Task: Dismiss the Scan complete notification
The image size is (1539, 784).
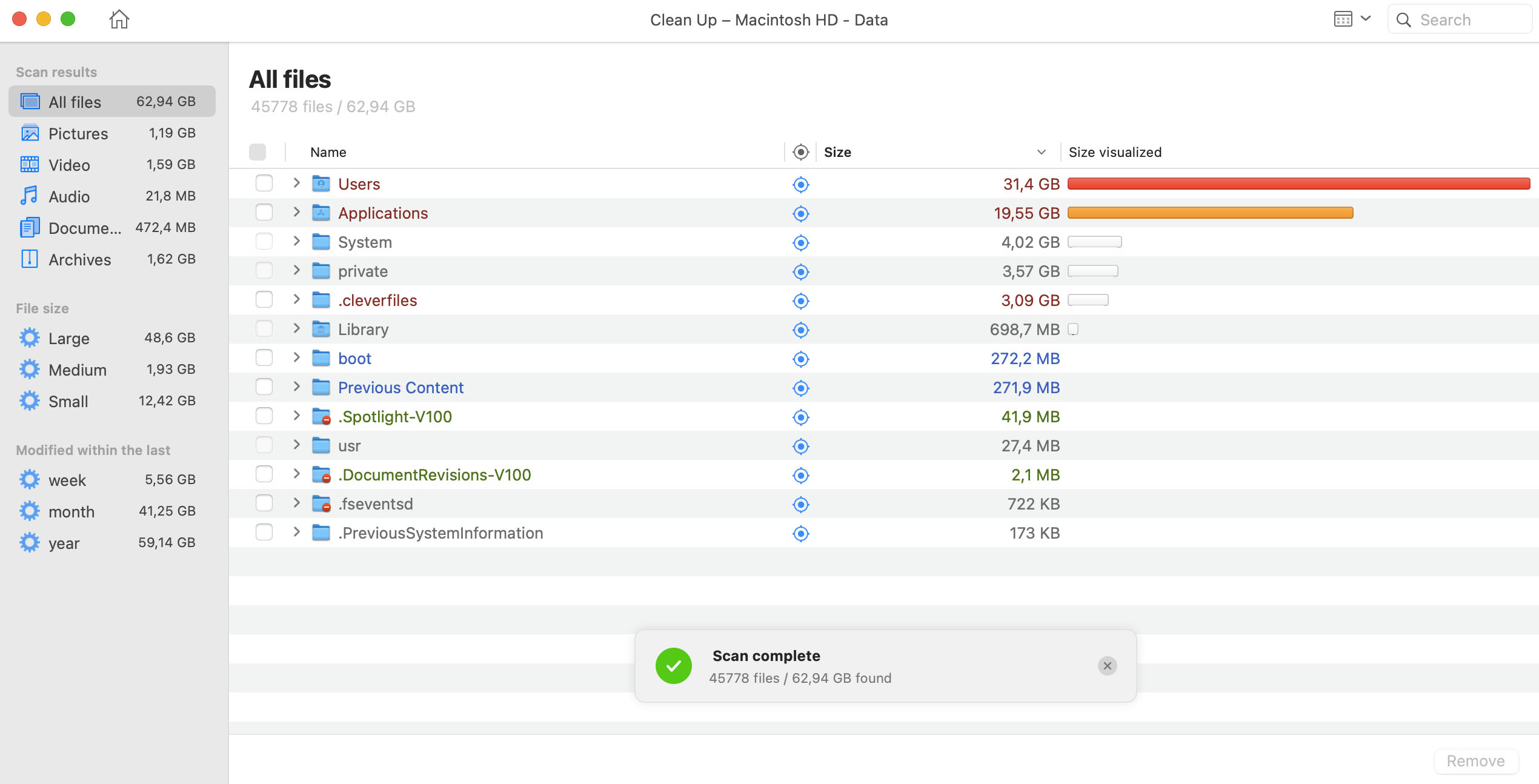Action: [1107, 665]
